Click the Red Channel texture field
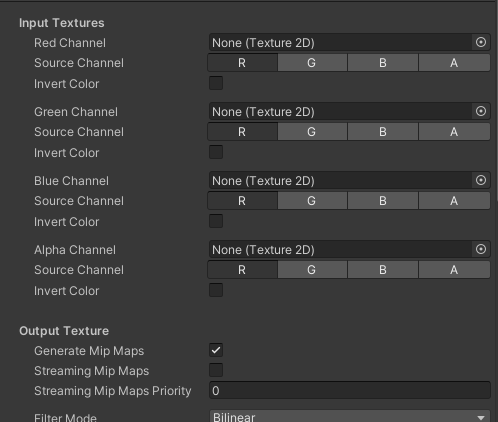The height and width of the screenshot is (422, 498). tap(340, 42)
